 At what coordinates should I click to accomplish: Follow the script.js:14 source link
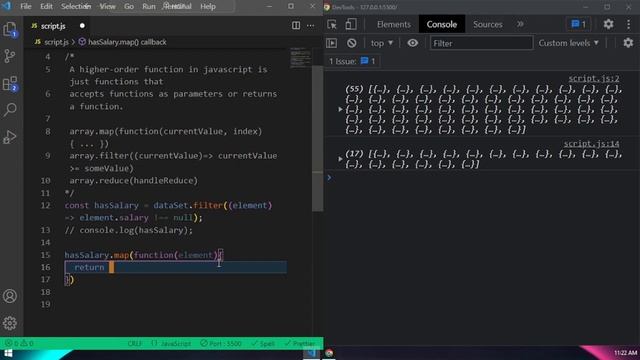[591, 144]
